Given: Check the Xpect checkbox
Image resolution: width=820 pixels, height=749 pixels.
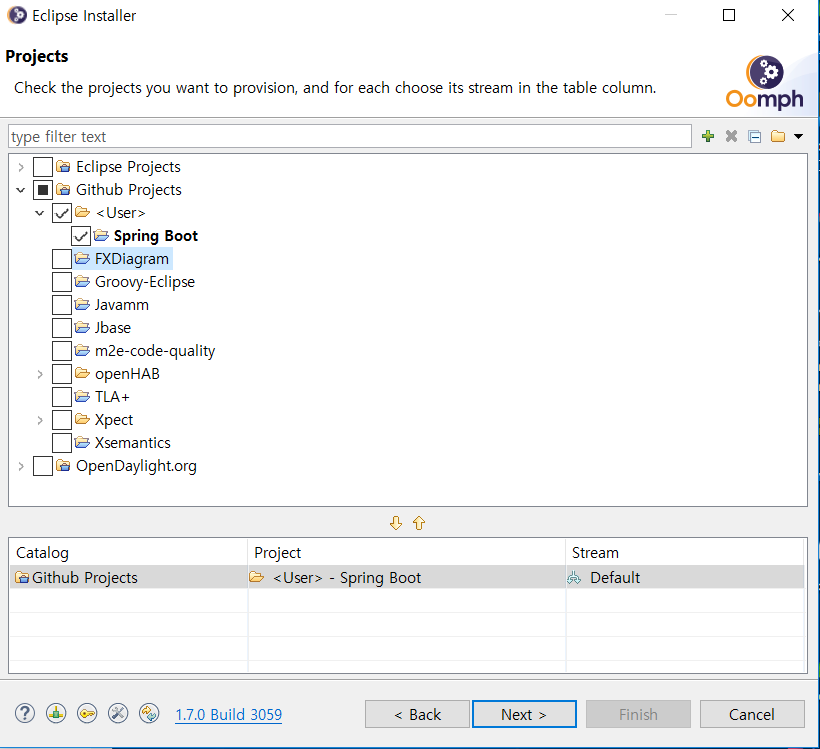Looking at the screenshot, I should (62, 420).
